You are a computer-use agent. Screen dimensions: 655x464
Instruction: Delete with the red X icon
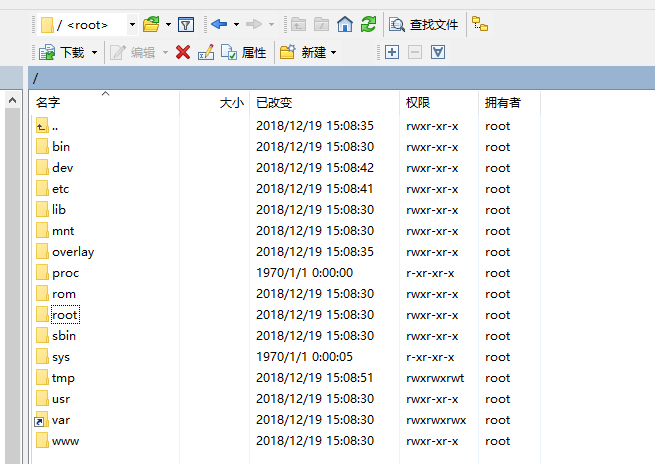(183, 53)
